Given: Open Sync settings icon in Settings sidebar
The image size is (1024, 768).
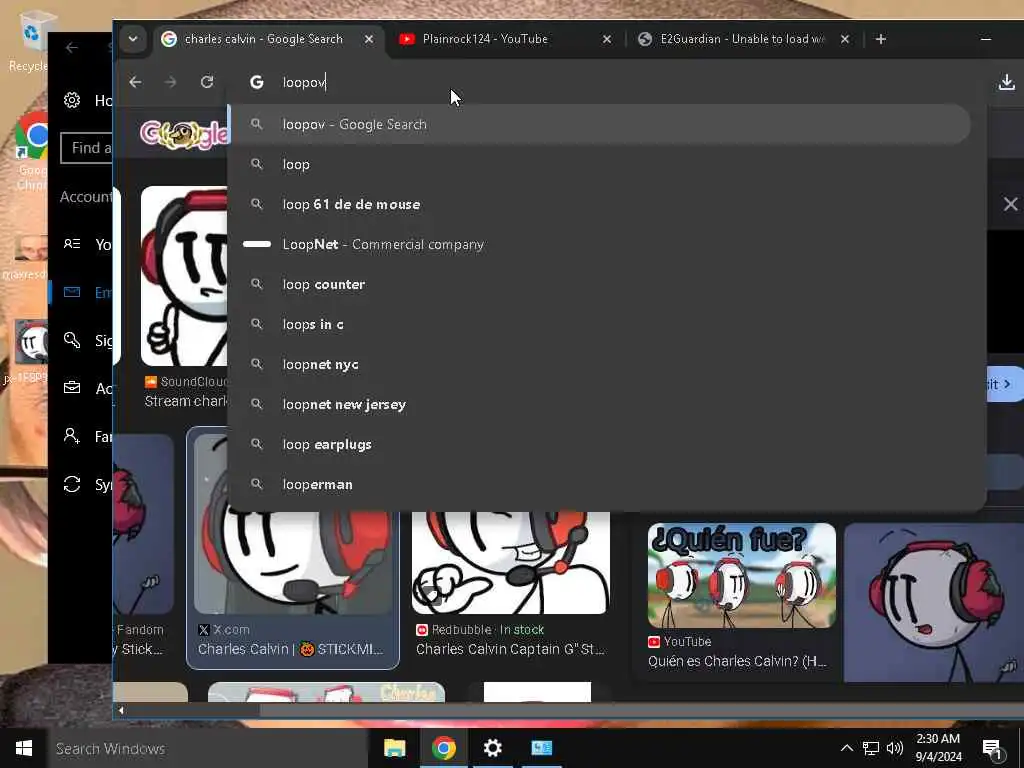Looking at the screenshot, I should click(x=72, y=484).
